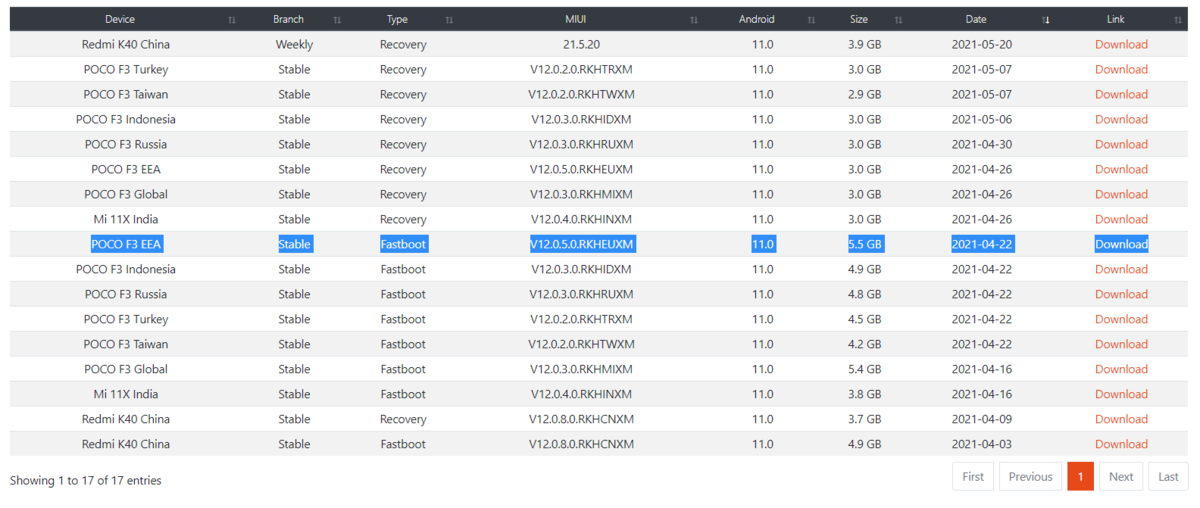Download POCO F3 Turkey Recovery ROM
1200x508 pixels.
[x=1121, y=69]
